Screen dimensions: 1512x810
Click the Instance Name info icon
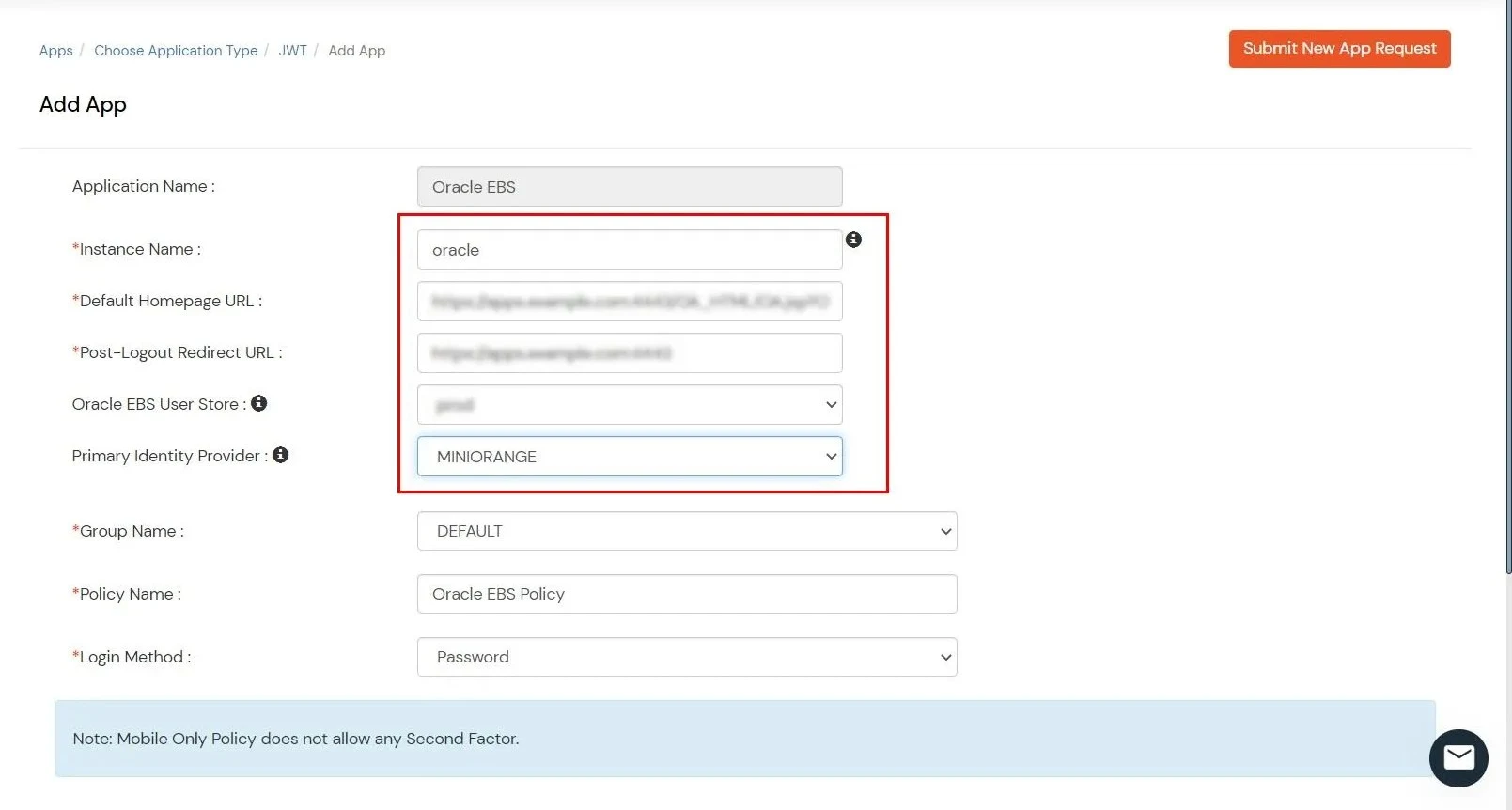[853, 240]
